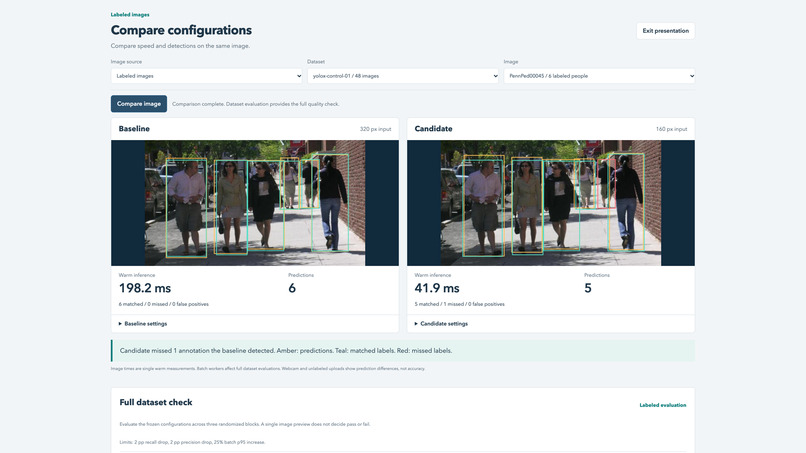The width and height of the screenshot is (806, 453).
Task: Expand Baseline settings
Action: [x=143, y=324]
